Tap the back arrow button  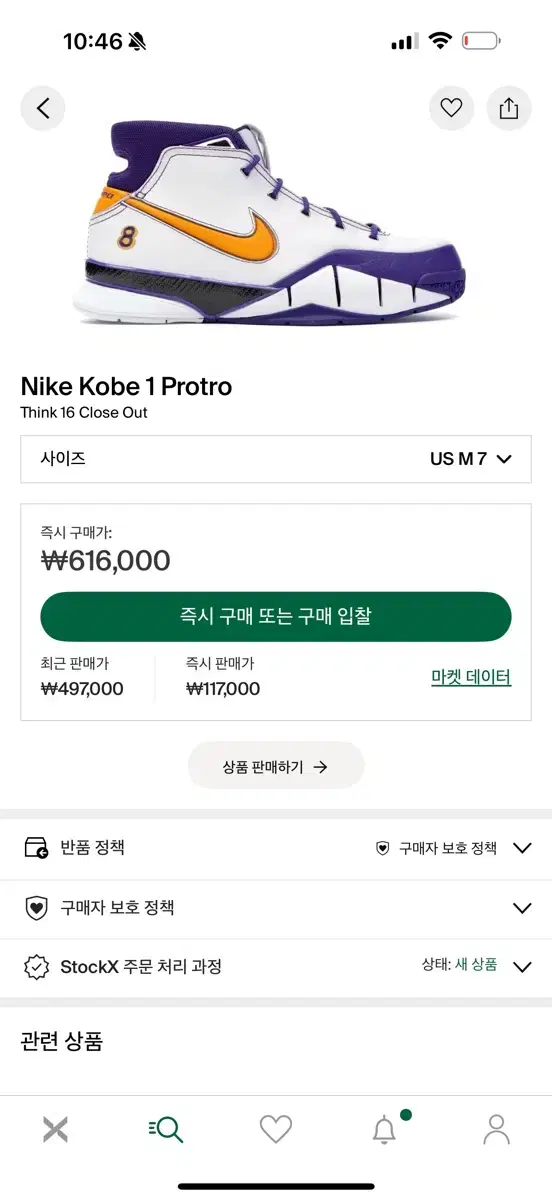click(x=43, y=108)
